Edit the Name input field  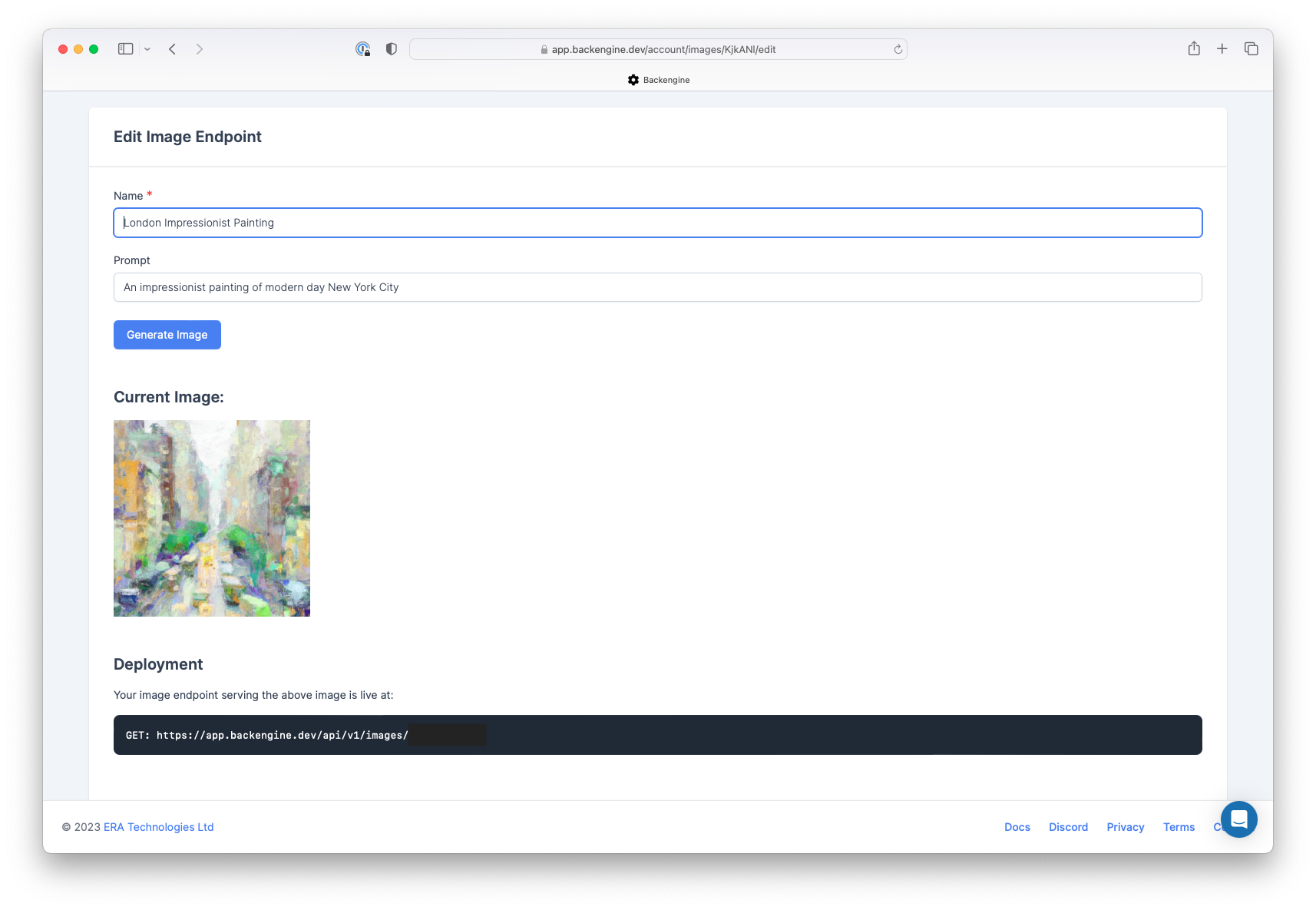(658, 223)
